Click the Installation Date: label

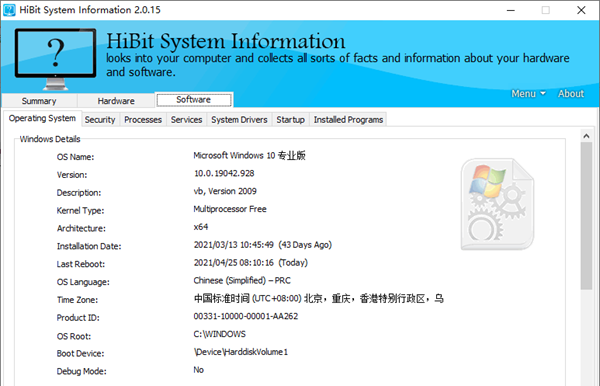point(89,246)
